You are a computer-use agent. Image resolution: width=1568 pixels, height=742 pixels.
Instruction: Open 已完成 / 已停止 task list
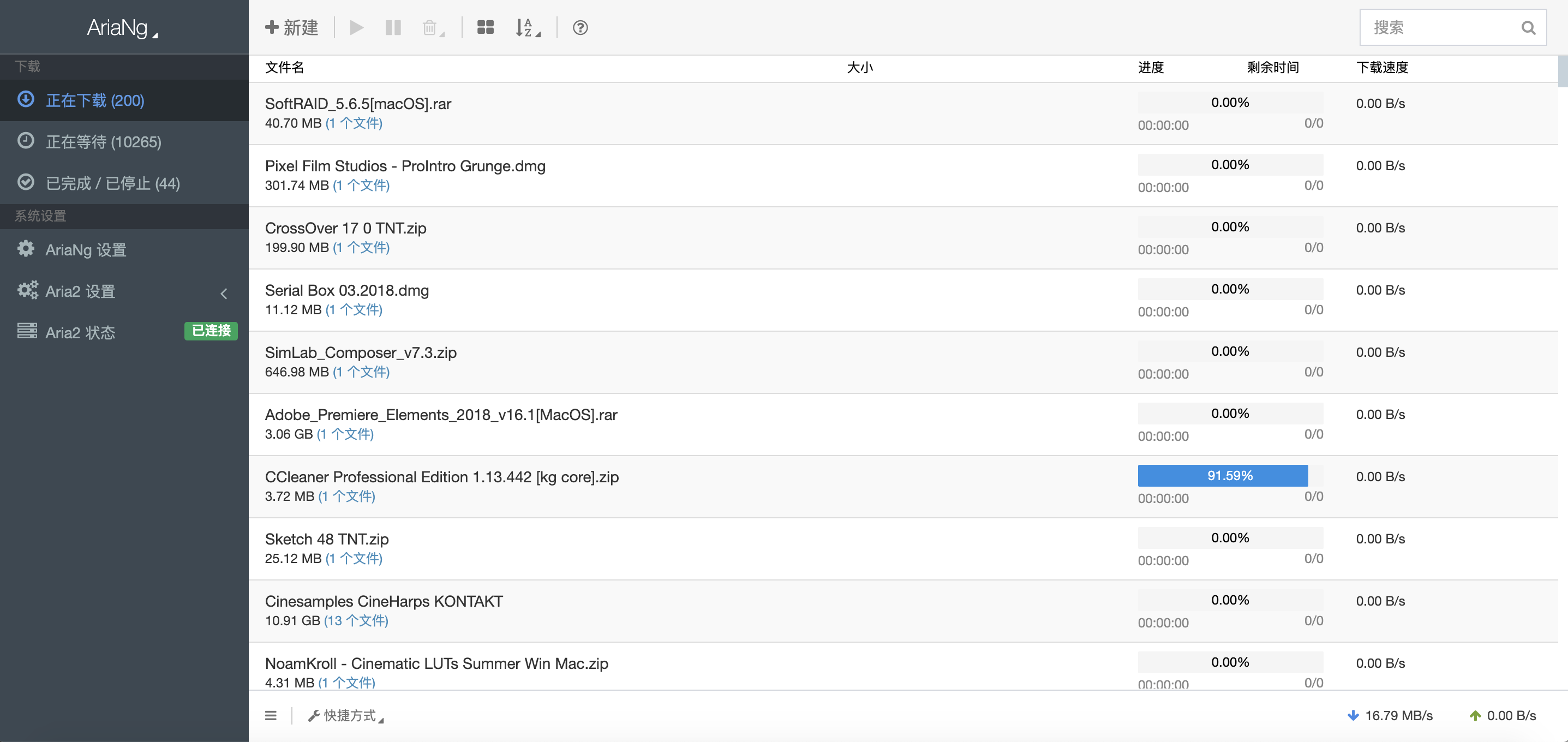[x=112, y=183]
